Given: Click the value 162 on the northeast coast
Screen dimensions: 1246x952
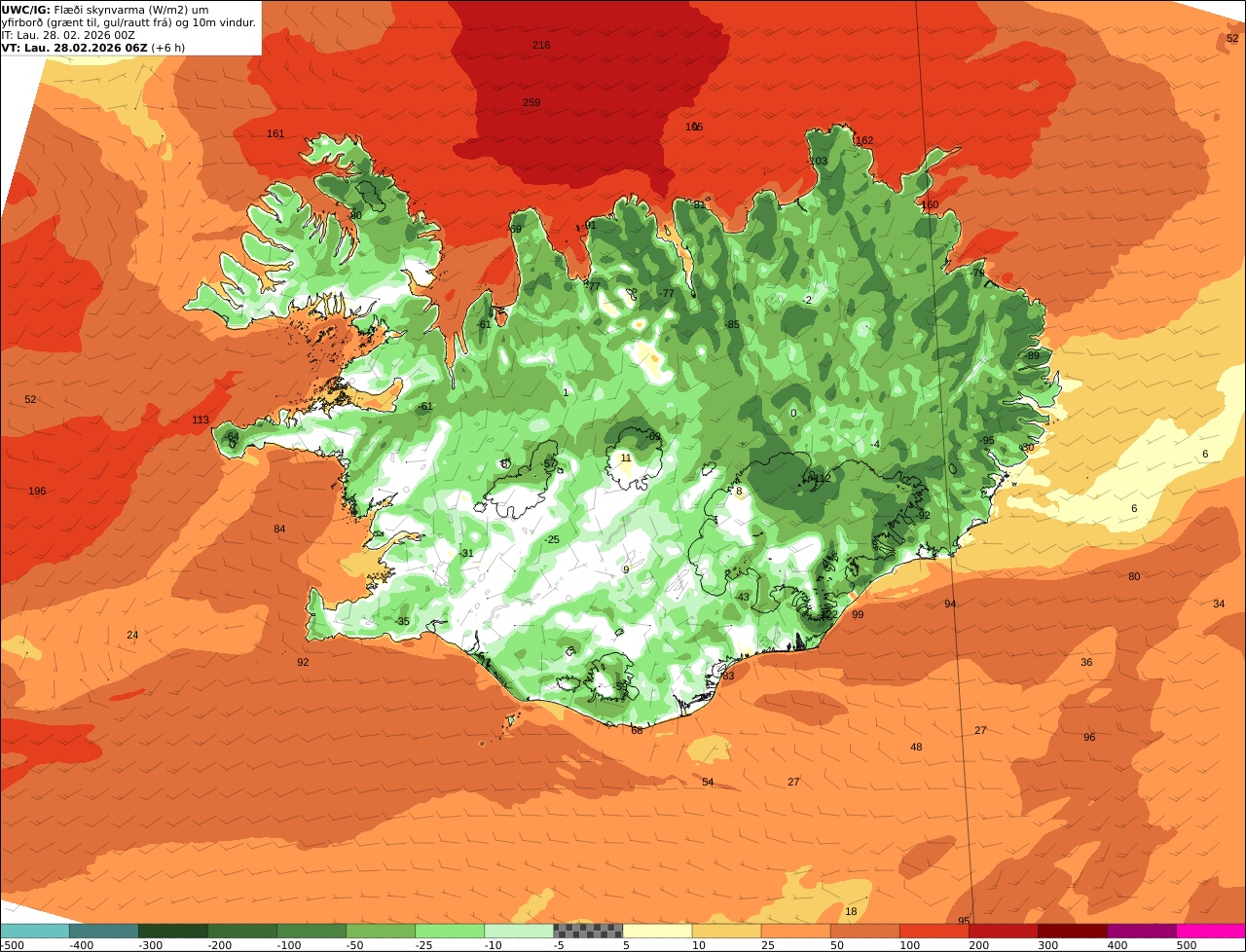Looking at the screenshot, I should pos(864,140).
